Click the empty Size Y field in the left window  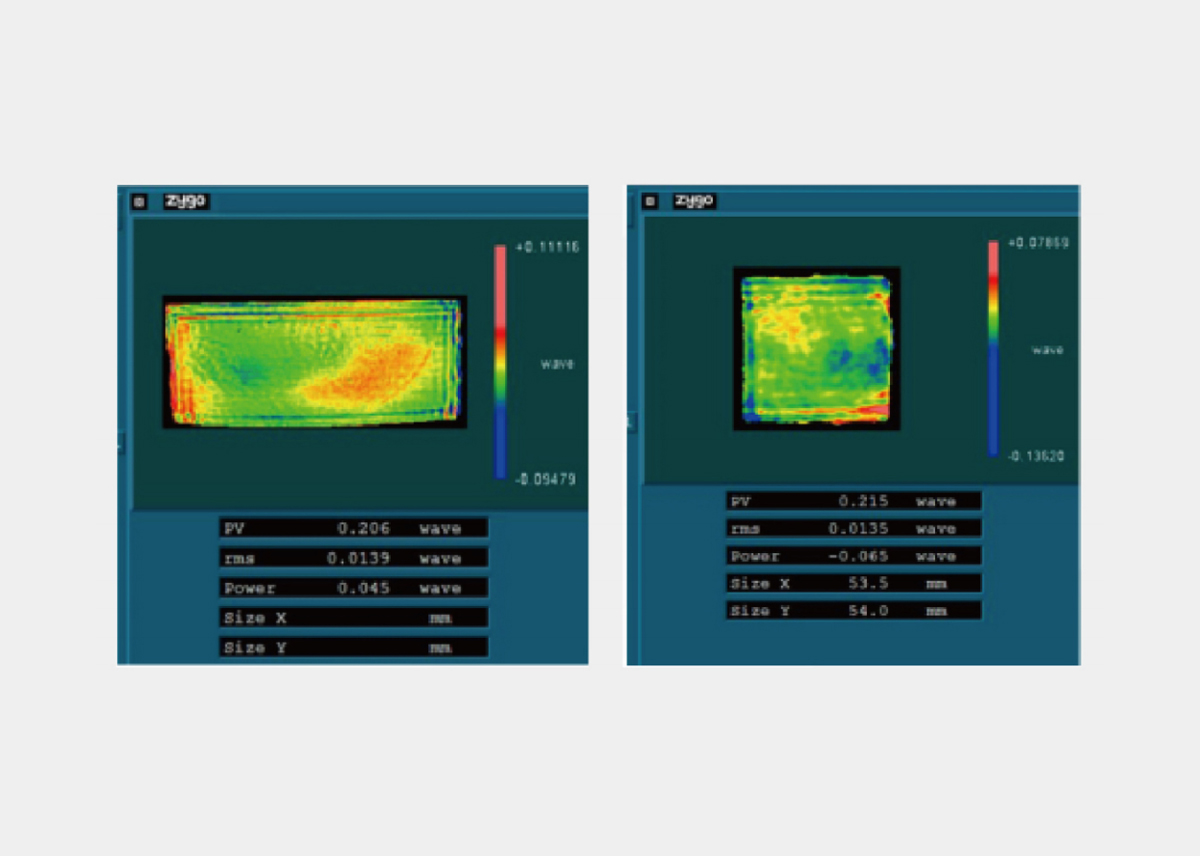(354, 648)
